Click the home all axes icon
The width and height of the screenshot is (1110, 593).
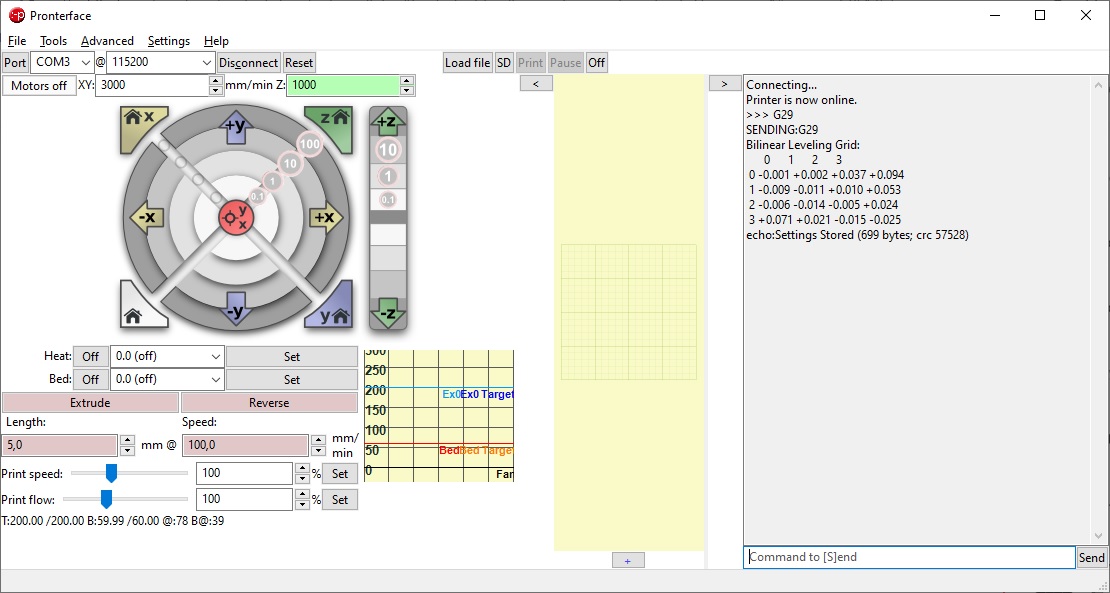[139, 308]
